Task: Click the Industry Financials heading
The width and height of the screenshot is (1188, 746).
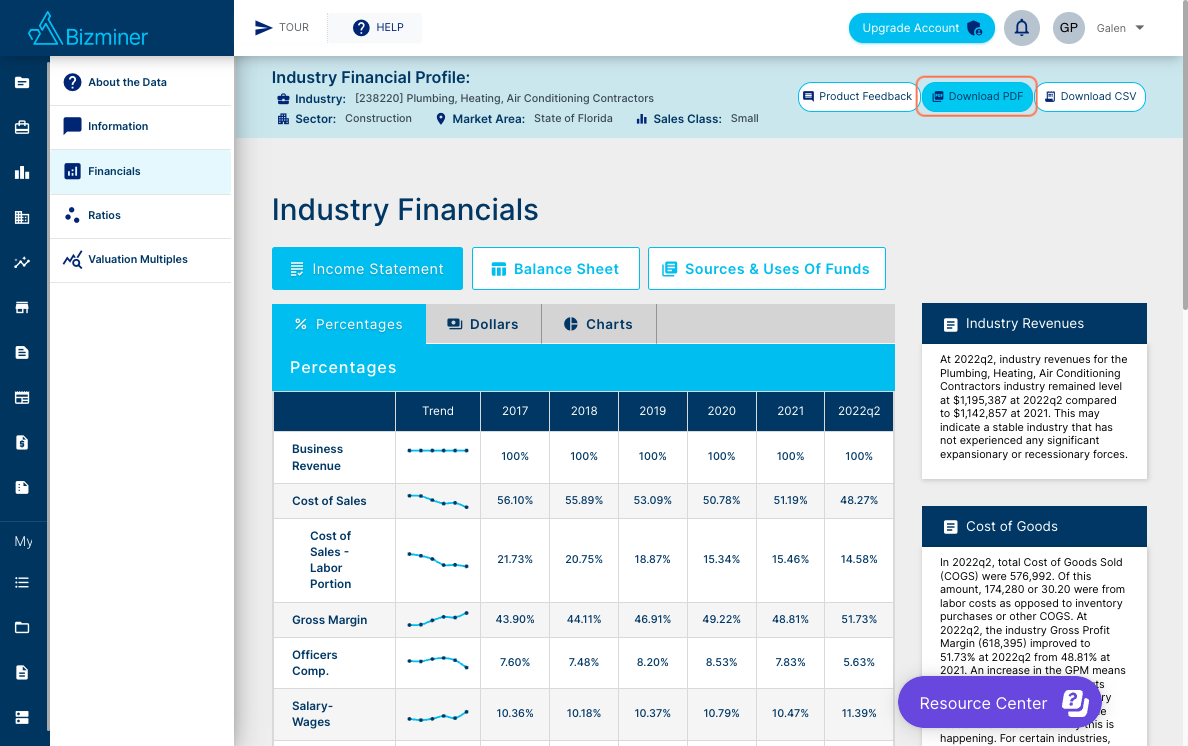Action: click(405, 210)
